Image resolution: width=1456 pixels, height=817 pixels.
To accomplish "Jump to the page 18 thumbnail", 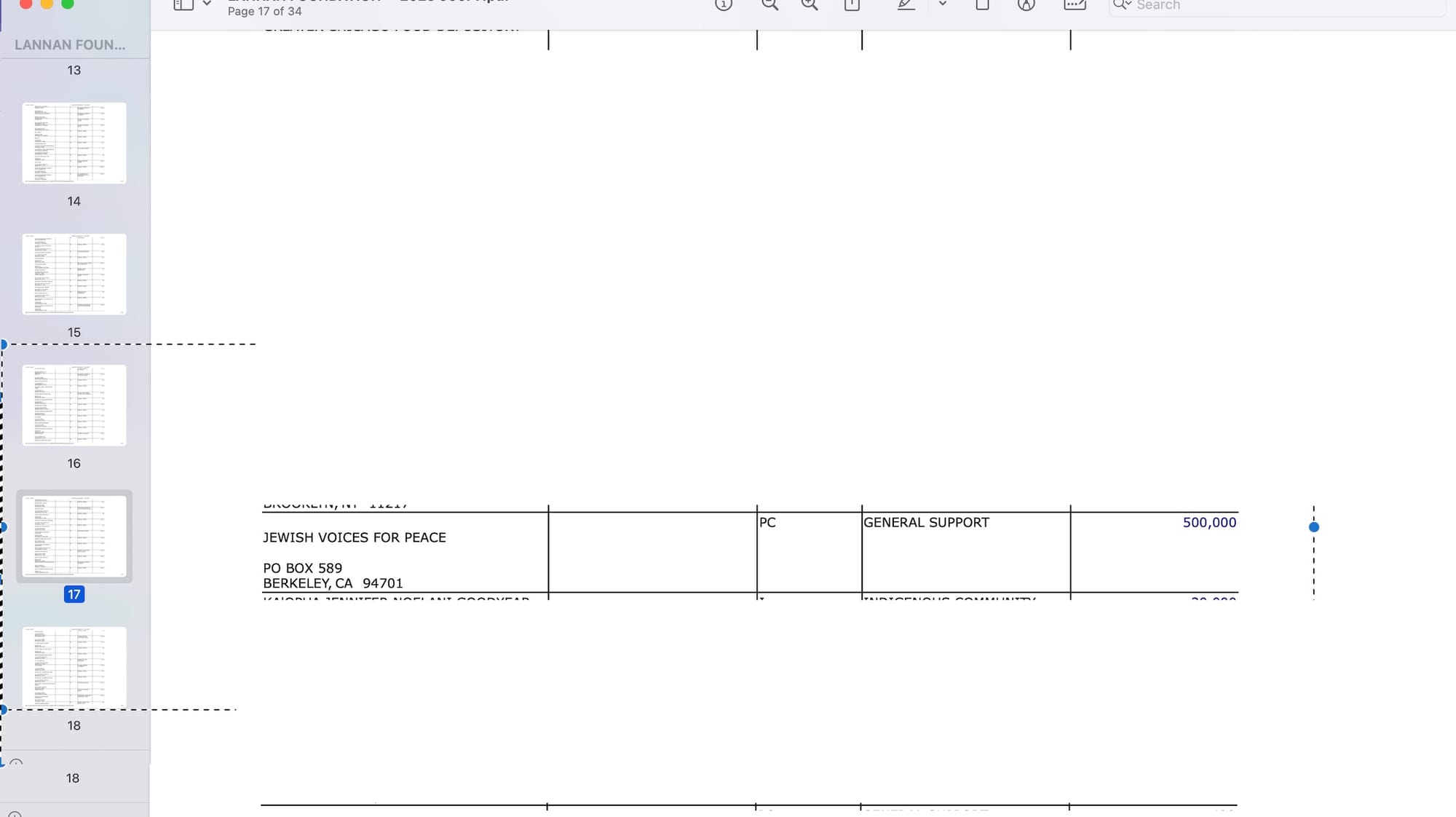I will coord(74,666).
